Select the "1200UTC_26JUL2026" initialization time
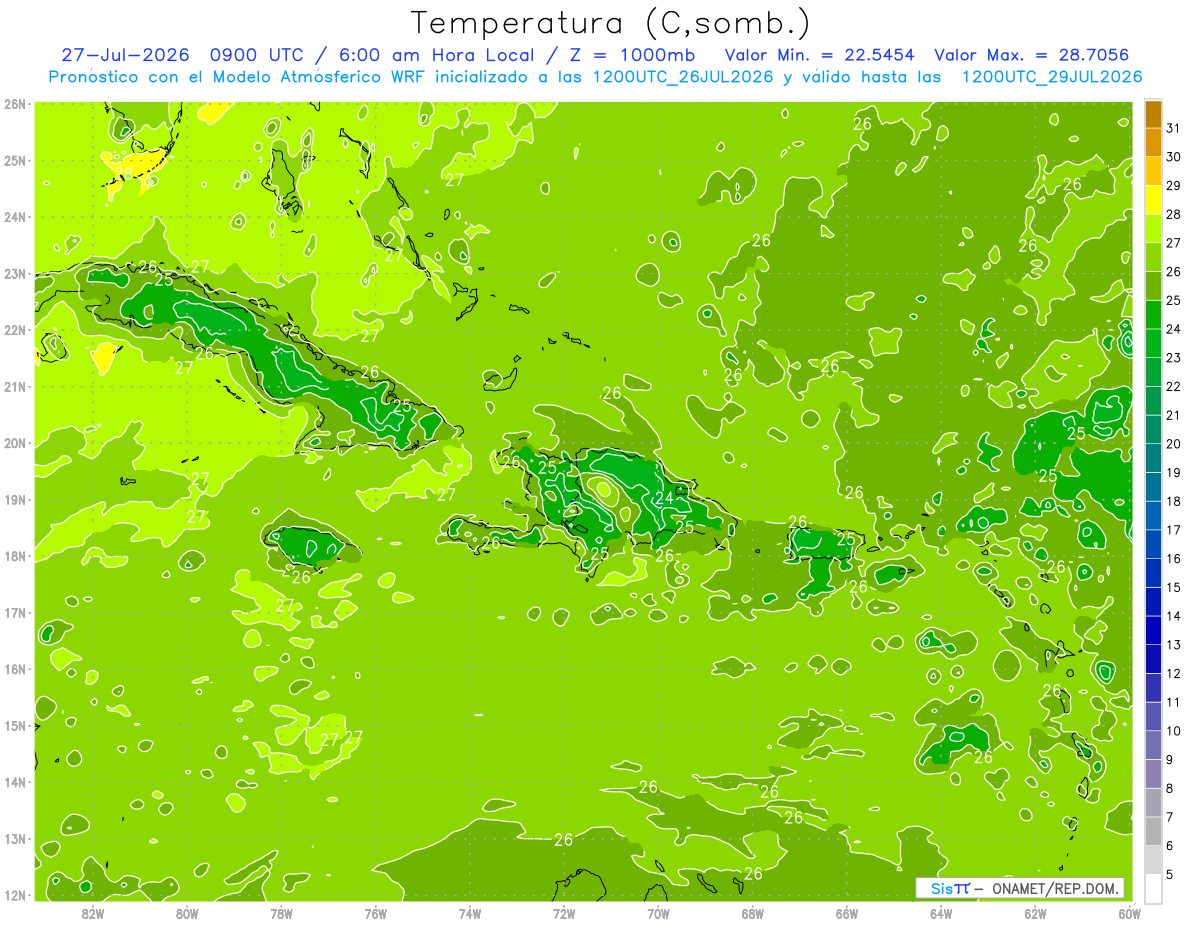1200x927 pixels. point(683,77)
